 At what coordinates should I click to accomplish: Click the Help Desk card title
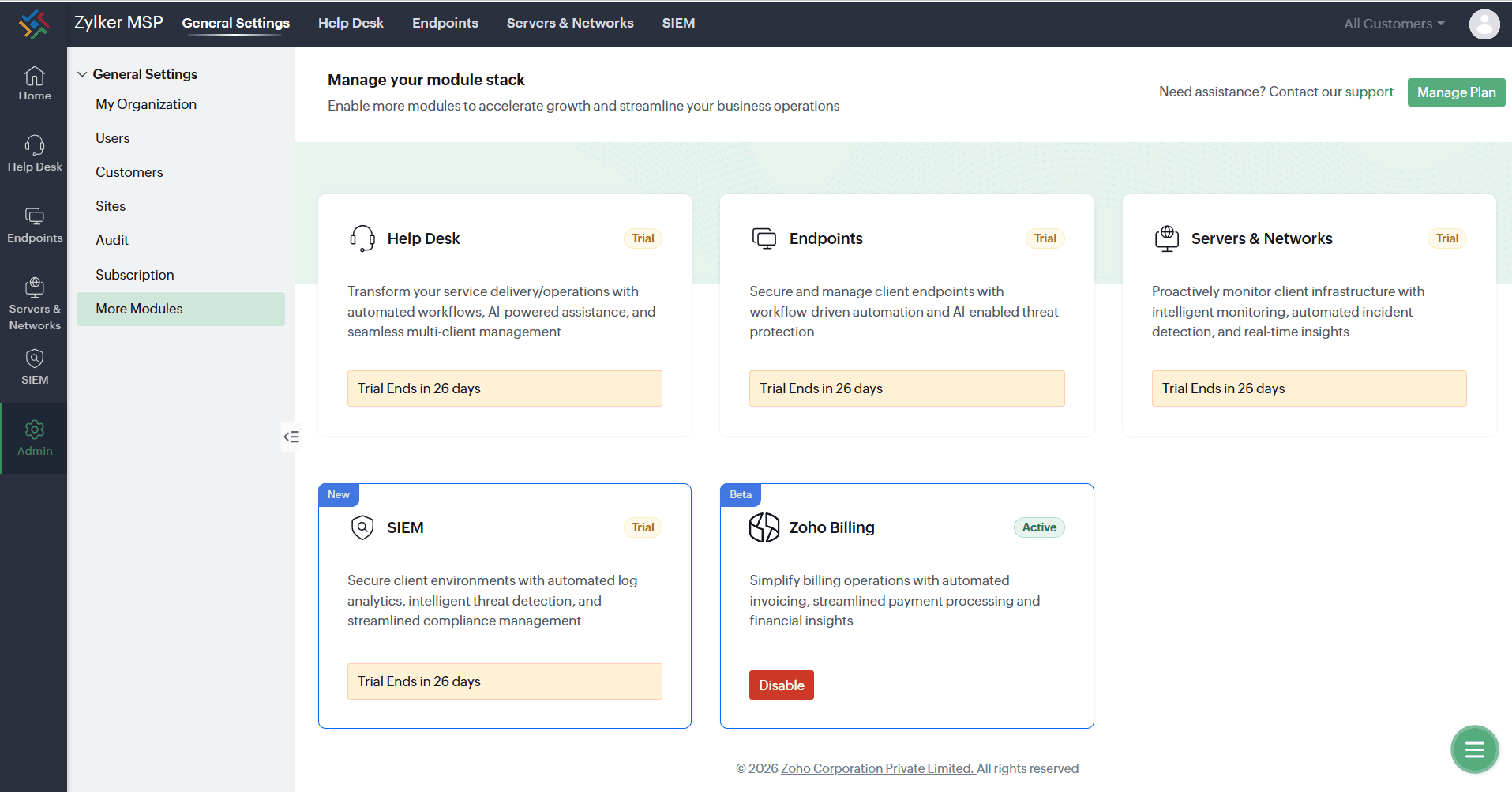point(423,238)
